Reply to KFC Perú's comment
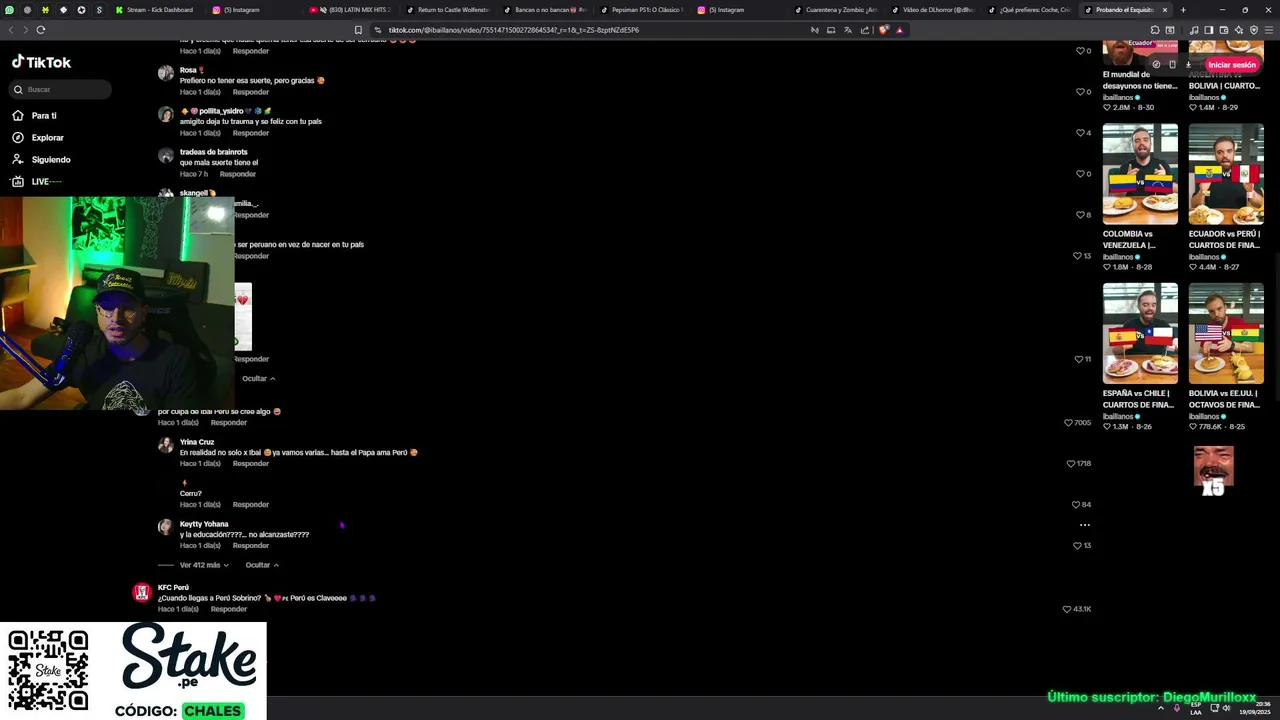 pyautogui.click(x=228, y=609)
